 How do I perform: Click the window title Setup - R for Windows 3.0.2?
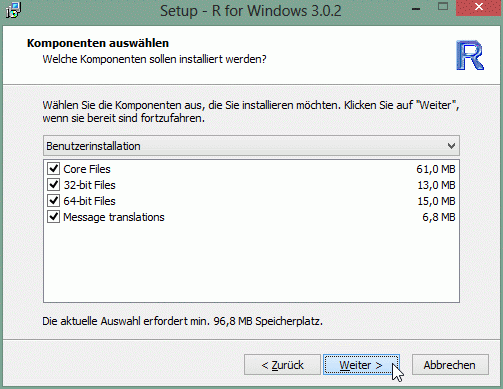tap(251, 11)
